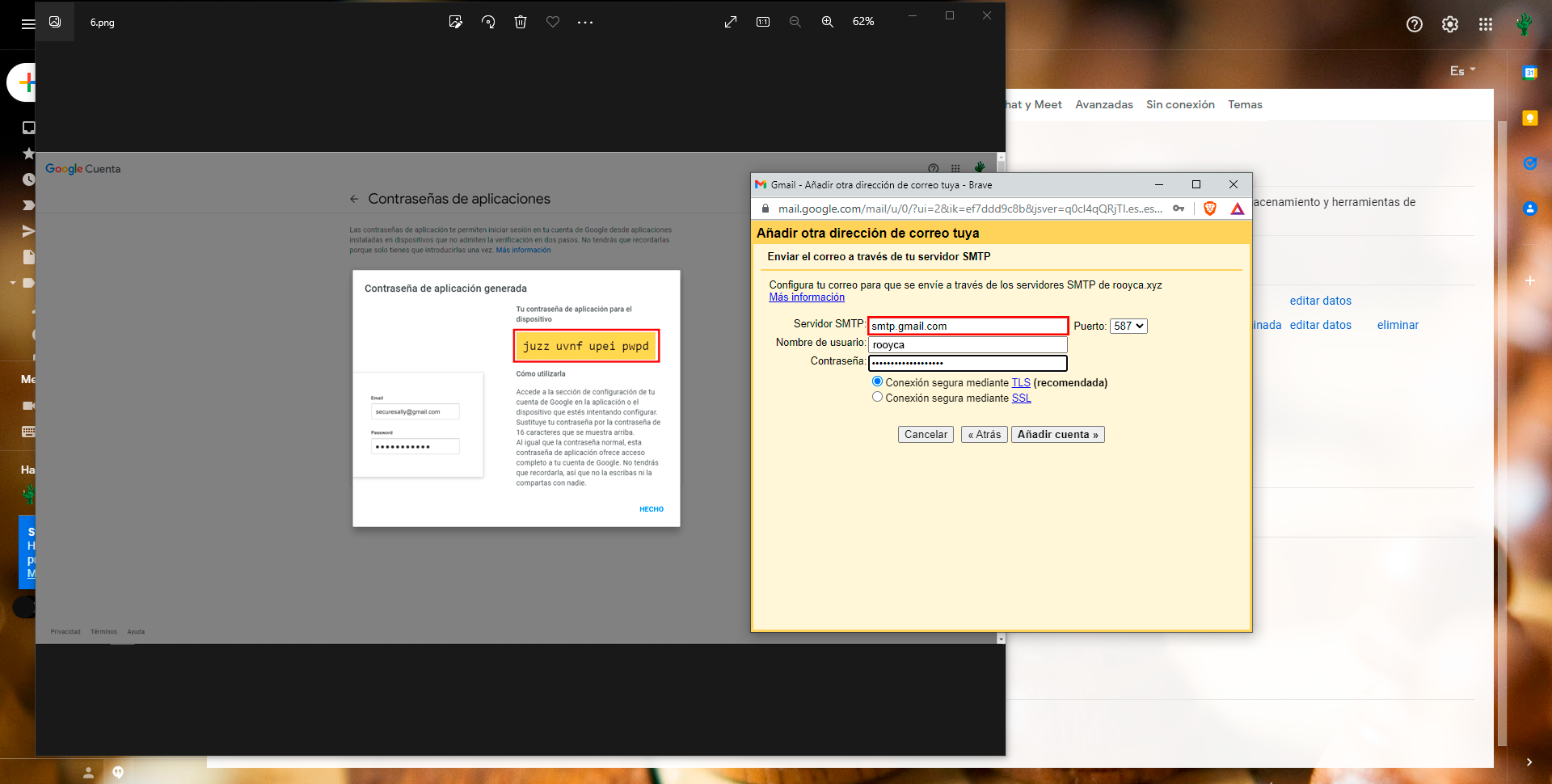
Task: Click the Gmail compose plus button
Action: [26, 82]
